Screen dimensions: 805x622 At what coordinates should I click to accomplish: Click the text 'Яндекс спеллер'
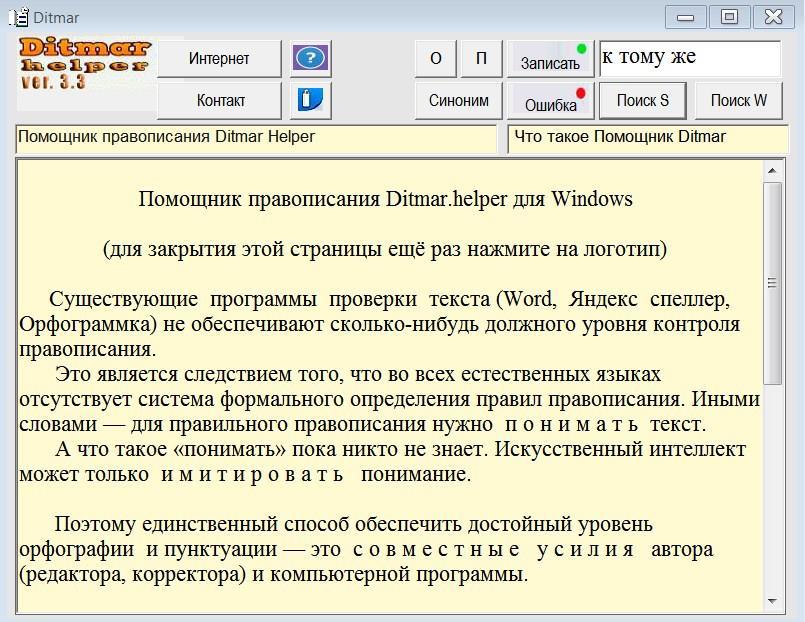point(649,299)
